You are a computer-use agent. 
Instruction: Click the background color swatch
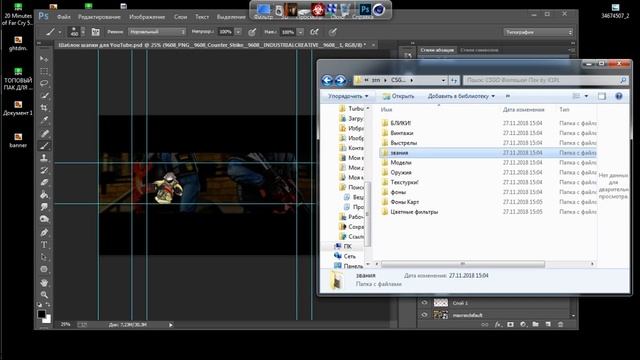tap(47, 319)
